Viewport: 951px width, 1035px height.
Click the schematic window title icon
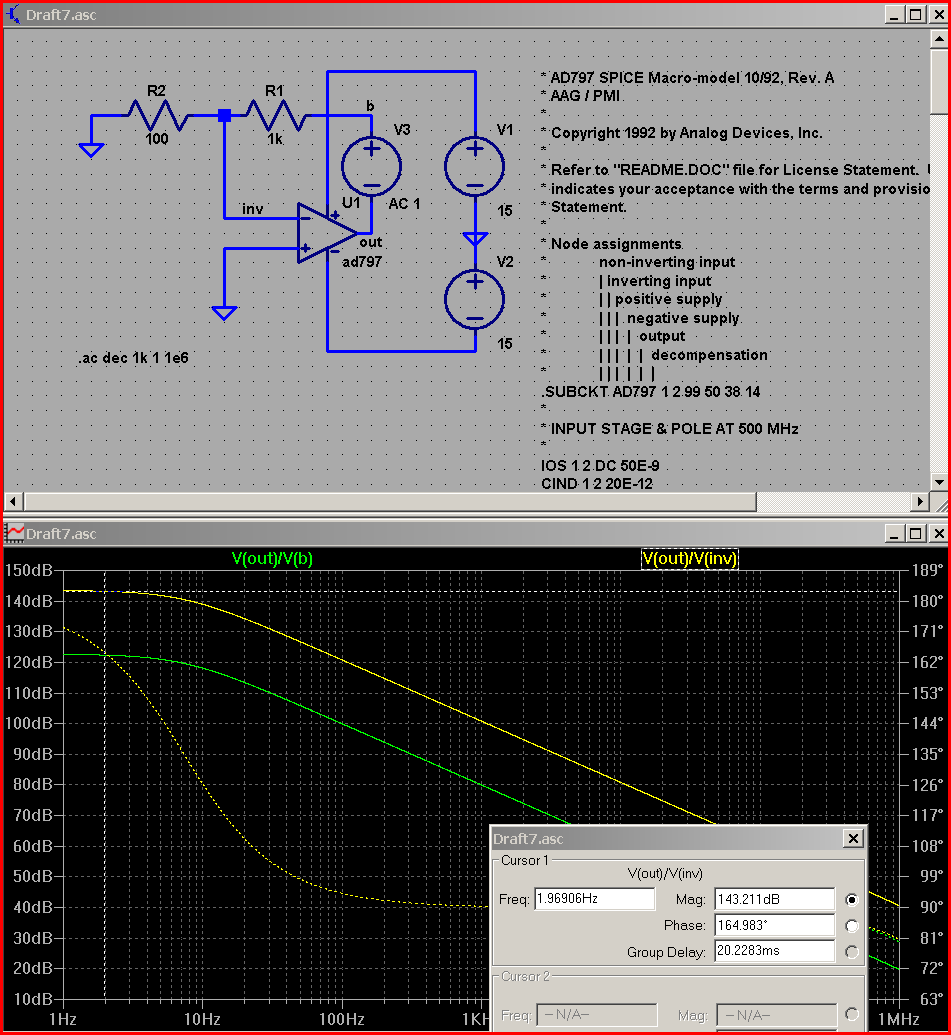[14, 15]
